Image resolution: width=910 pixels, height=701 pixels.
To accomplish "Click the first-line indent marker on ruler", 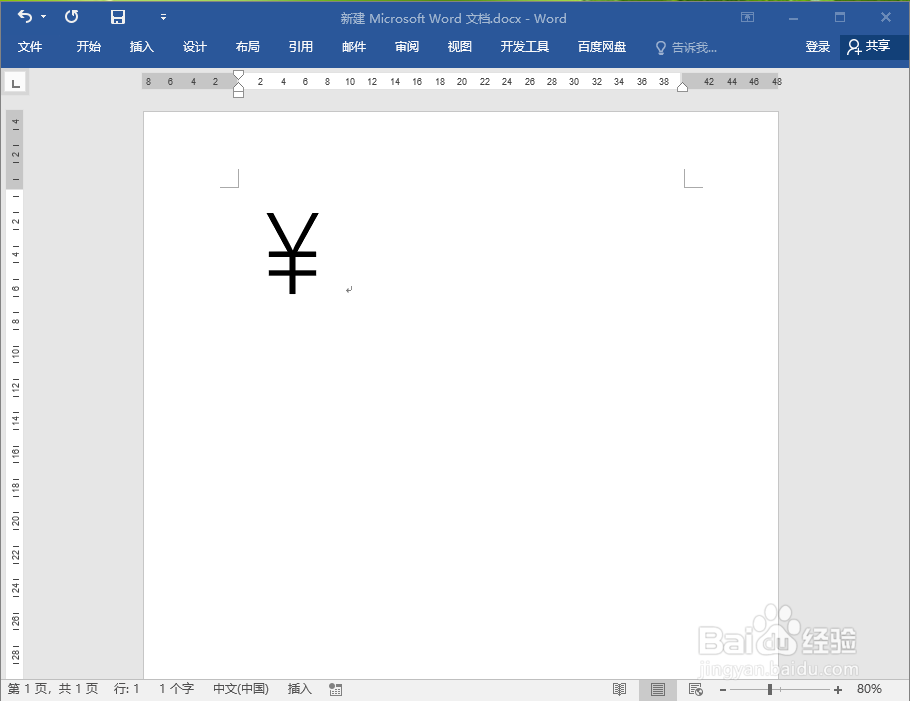I will click(237, 74).
